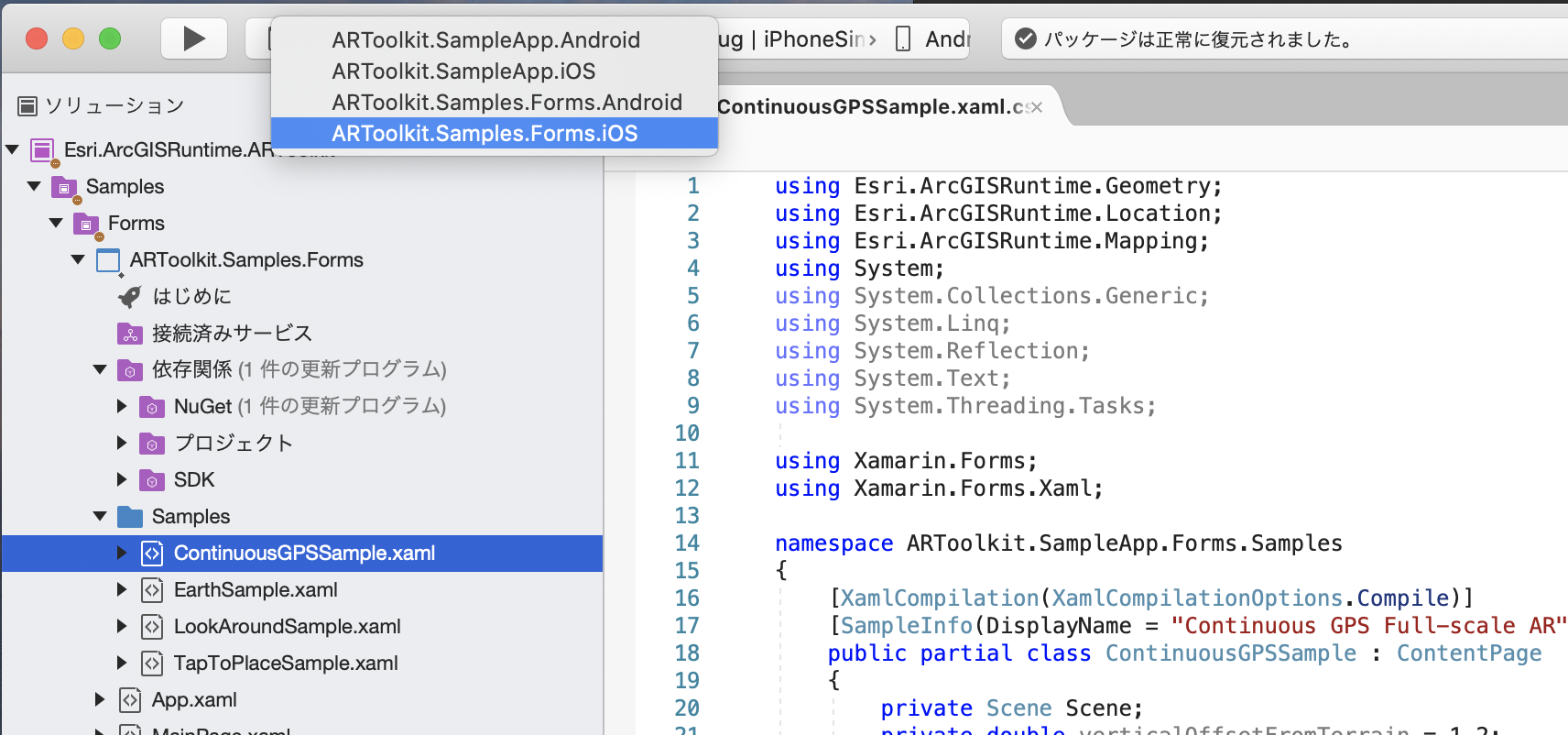This screenshot has width=1568, height=735.
Task: Select ARToolkit.SampleApp.iOS from dropdown
Action: (495, 71)
